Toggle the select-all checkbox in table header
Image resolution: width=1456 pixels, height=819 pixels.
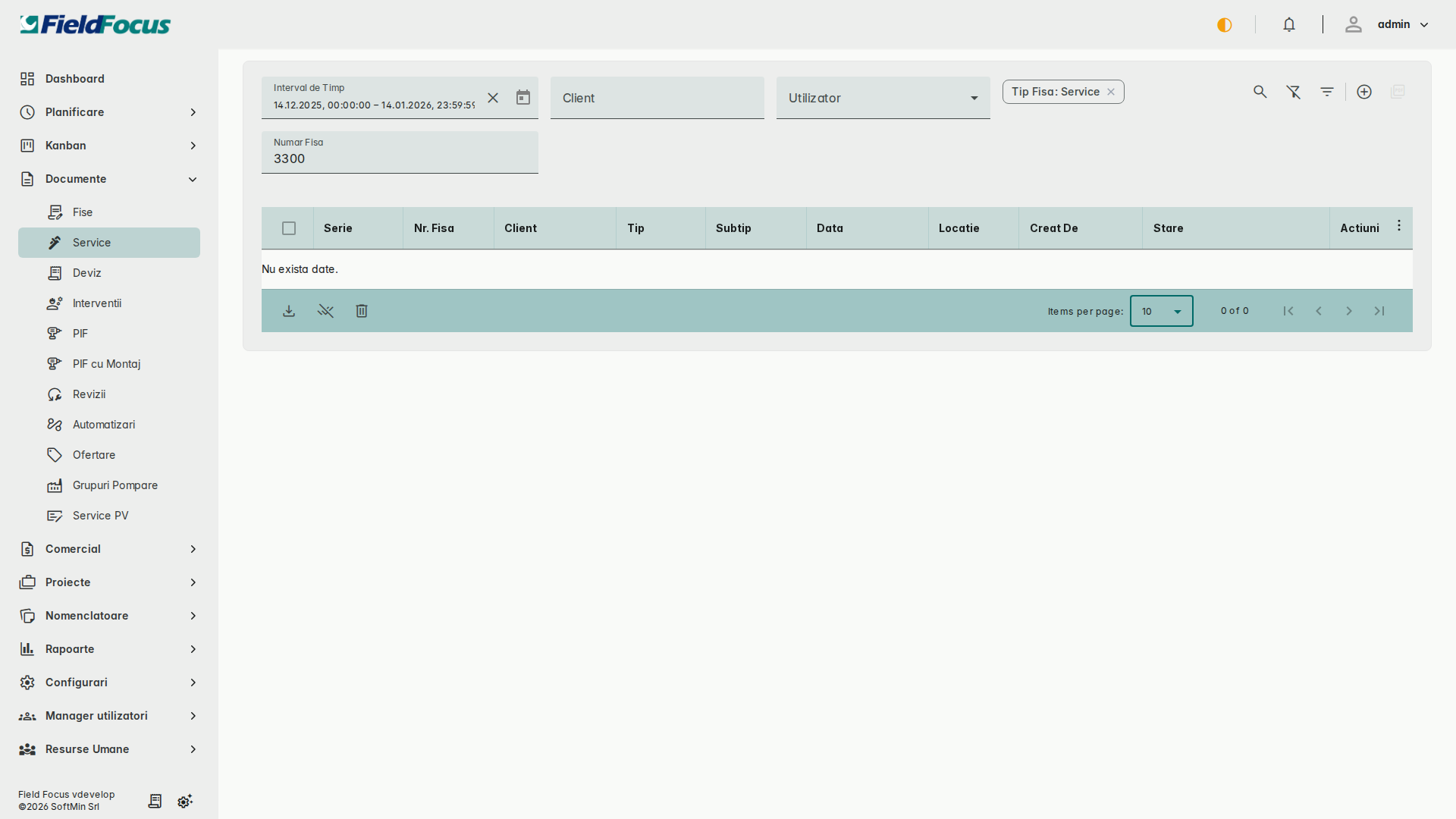click(289, 228)
